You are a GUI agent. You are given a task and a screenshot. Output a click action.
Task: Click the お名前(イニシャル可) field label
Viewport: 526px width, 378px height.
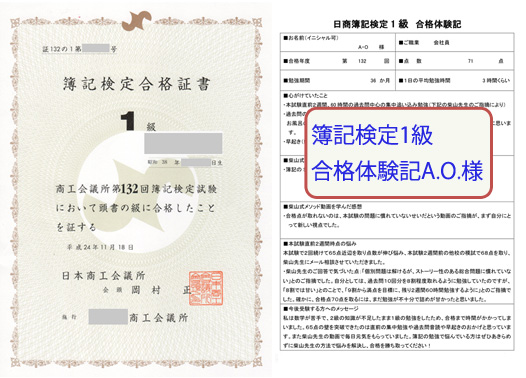click(311, 38)
